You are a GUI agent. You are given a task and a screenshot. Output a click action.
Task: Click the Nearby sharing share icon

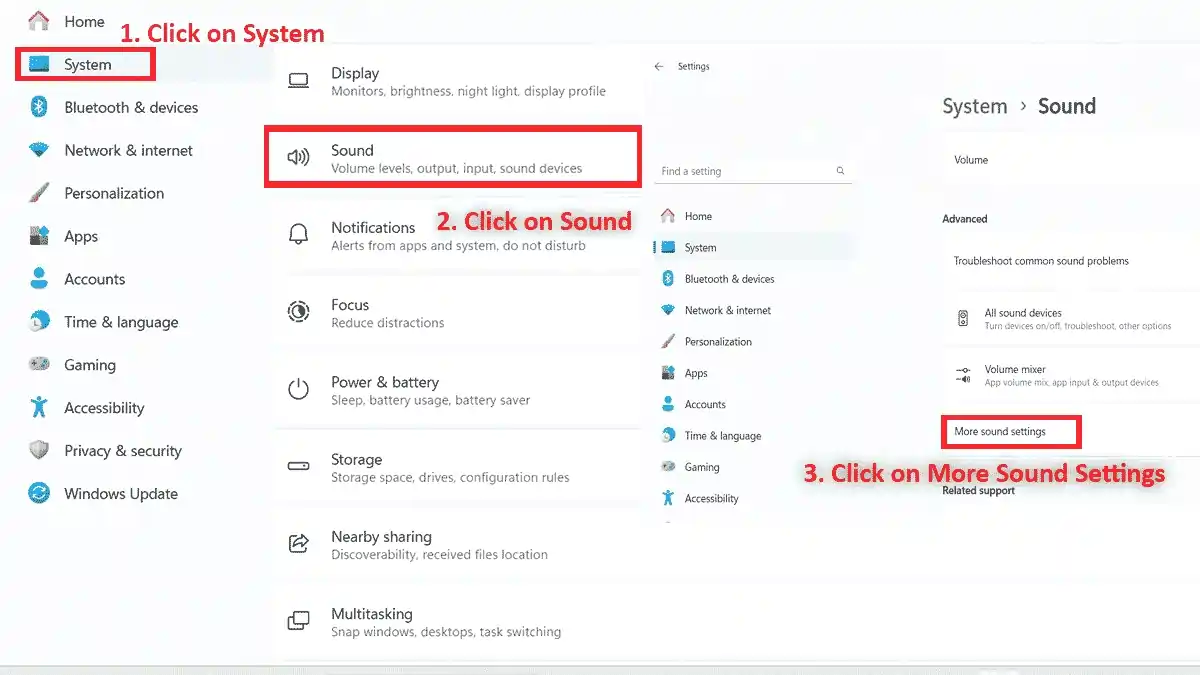[x=298, y=544]
